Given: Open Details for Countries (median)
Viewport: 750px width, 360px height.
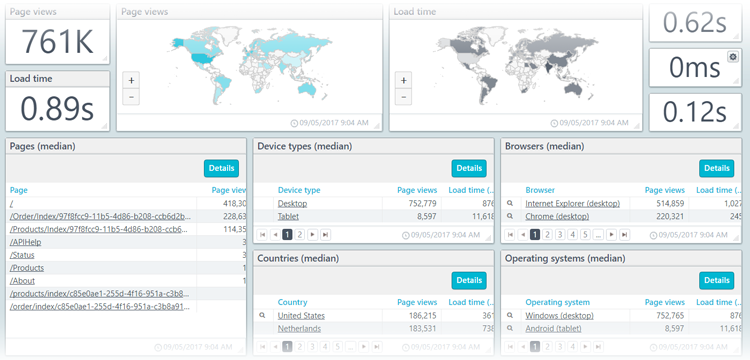Looking at the screenshot, I should (469, 280).
